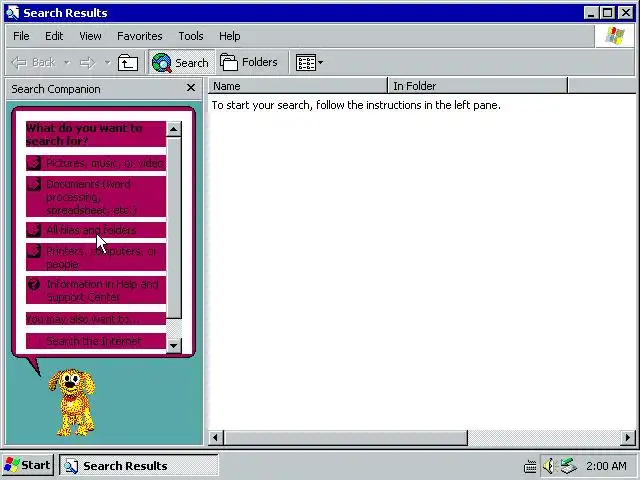Maximize the Search Results window
Screen dimensions: 640x480
coord(608,13)
